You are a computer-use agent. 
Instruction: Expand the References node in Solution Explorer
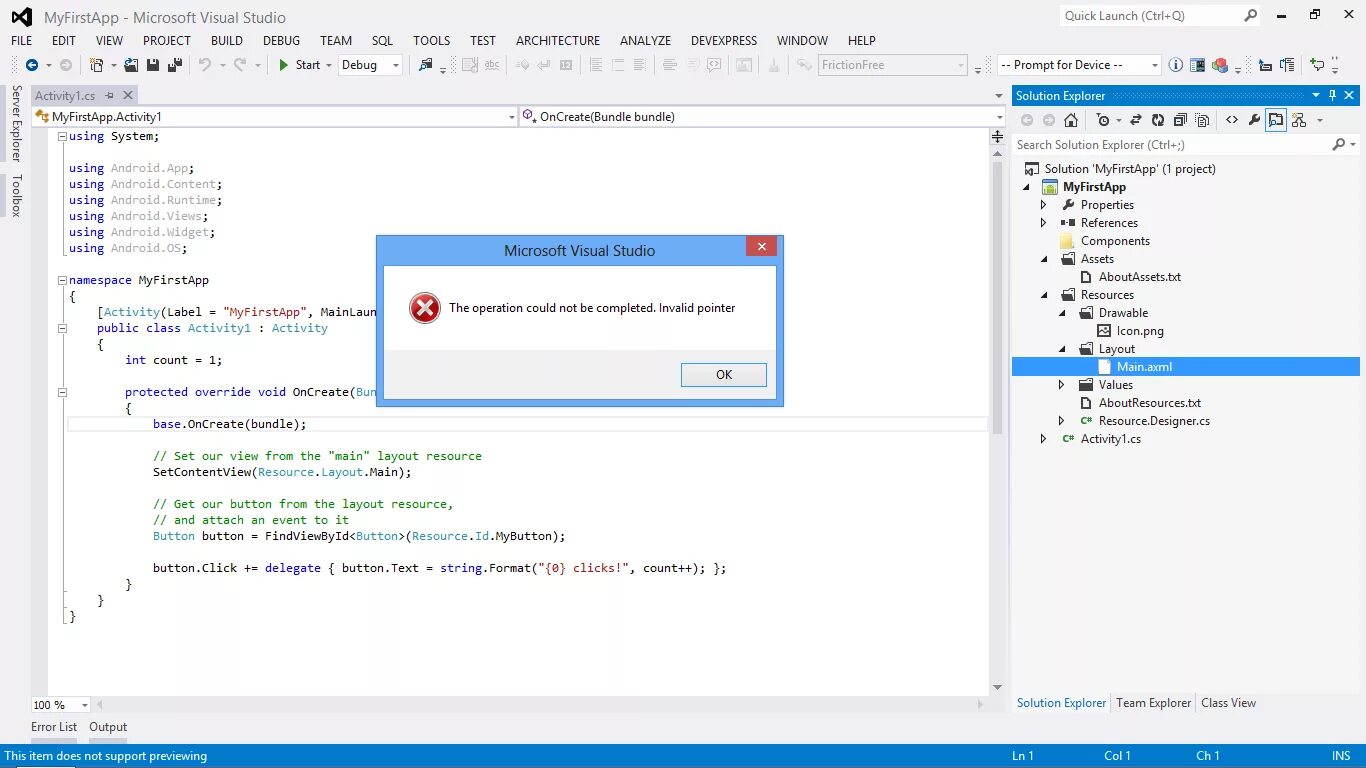tap(1044, 223)
